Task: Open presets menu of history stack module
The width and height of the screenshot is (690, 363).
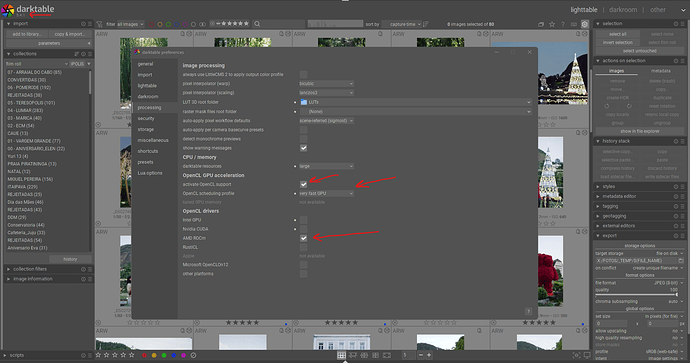Action: 683,141
